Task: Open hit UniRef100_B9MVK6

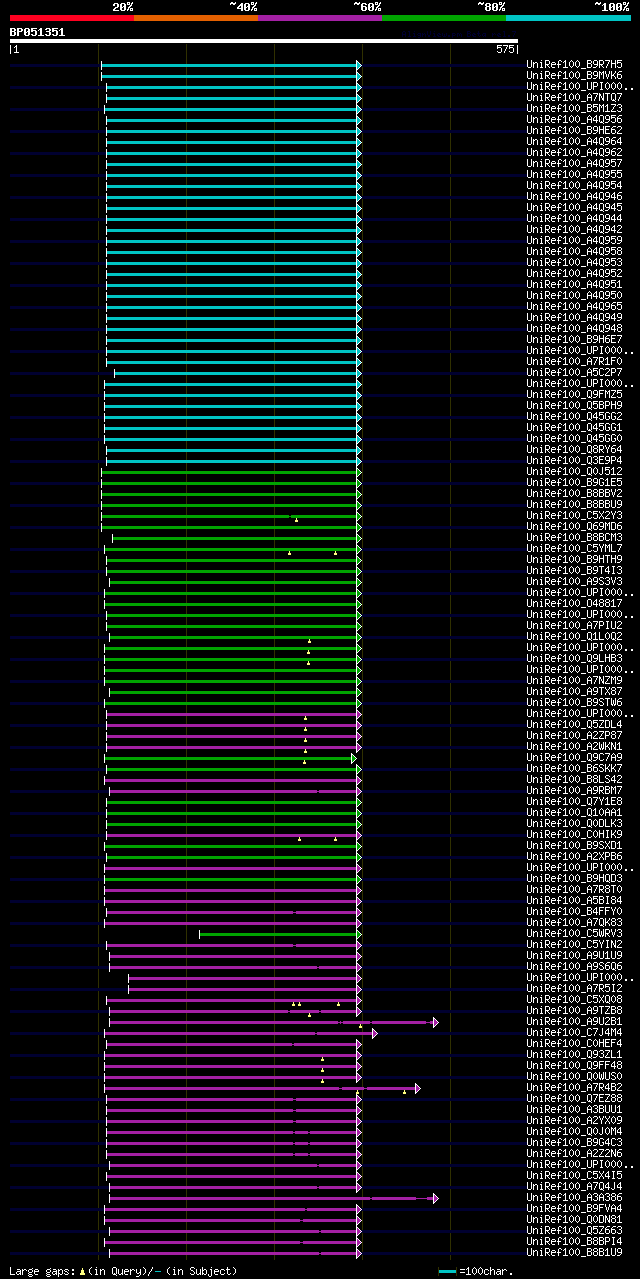Action: [573, 76]
